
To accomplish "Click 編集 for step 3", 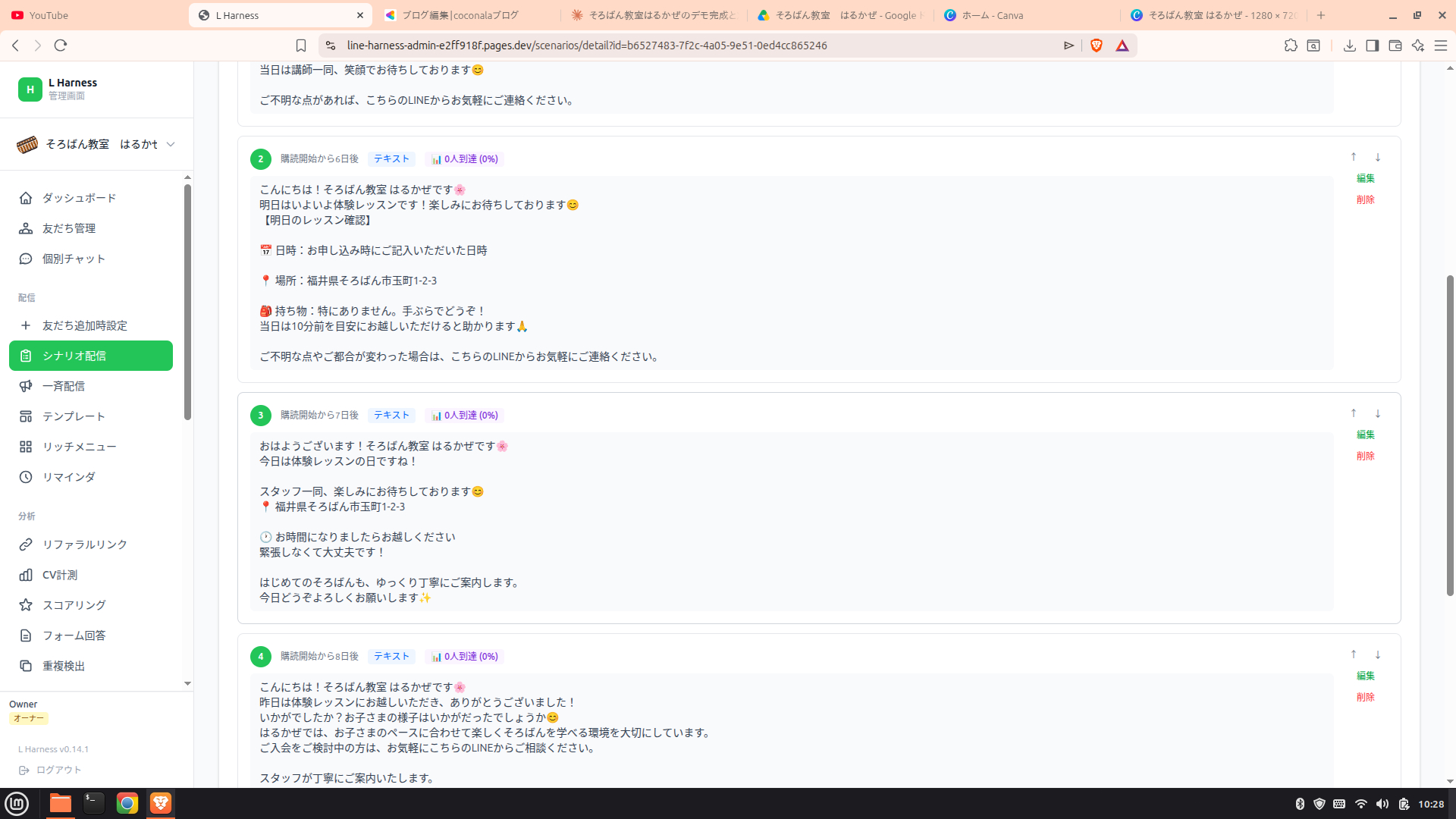I will 1366,435.
